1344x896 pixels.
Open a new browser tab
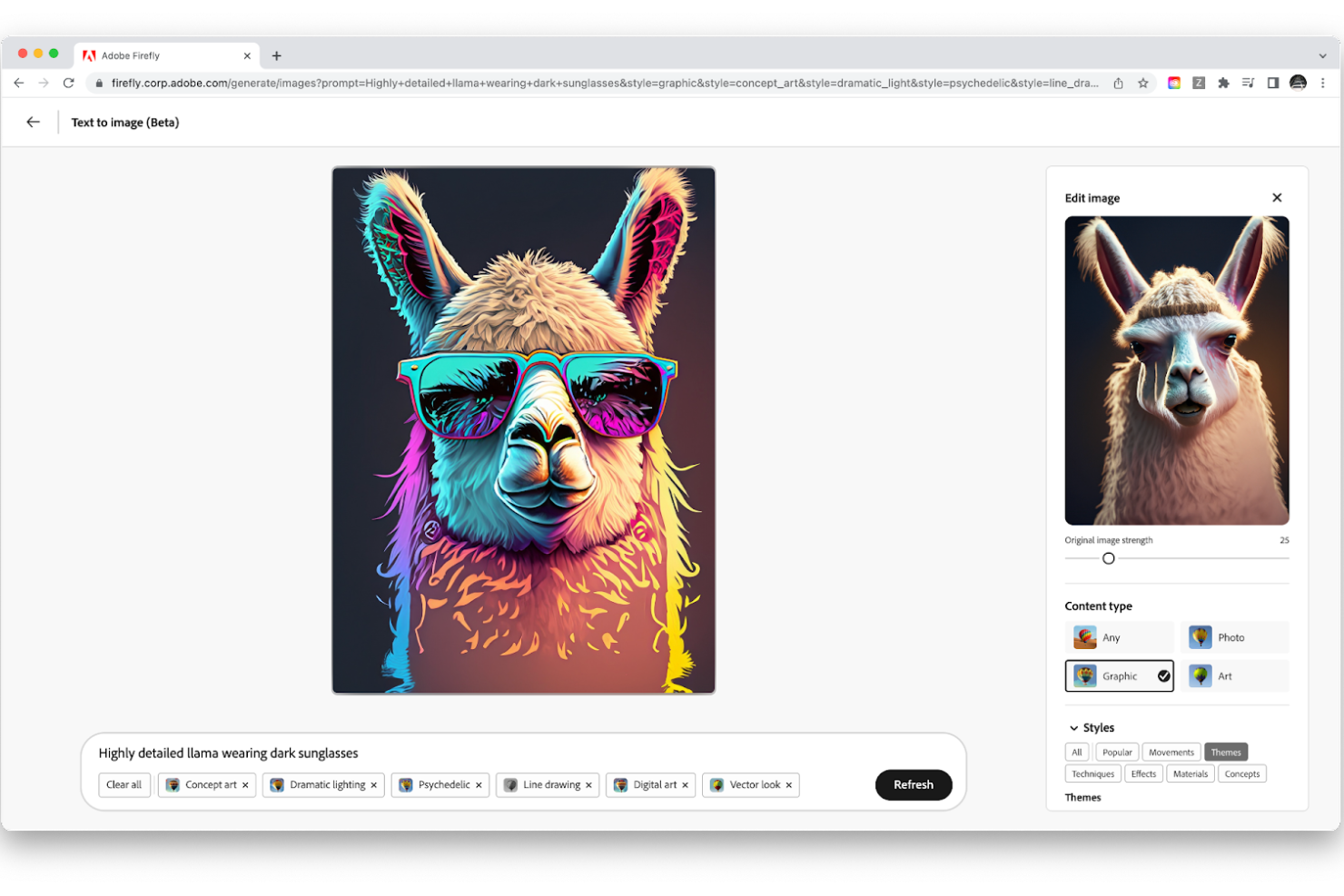click(x=277, y=55)
